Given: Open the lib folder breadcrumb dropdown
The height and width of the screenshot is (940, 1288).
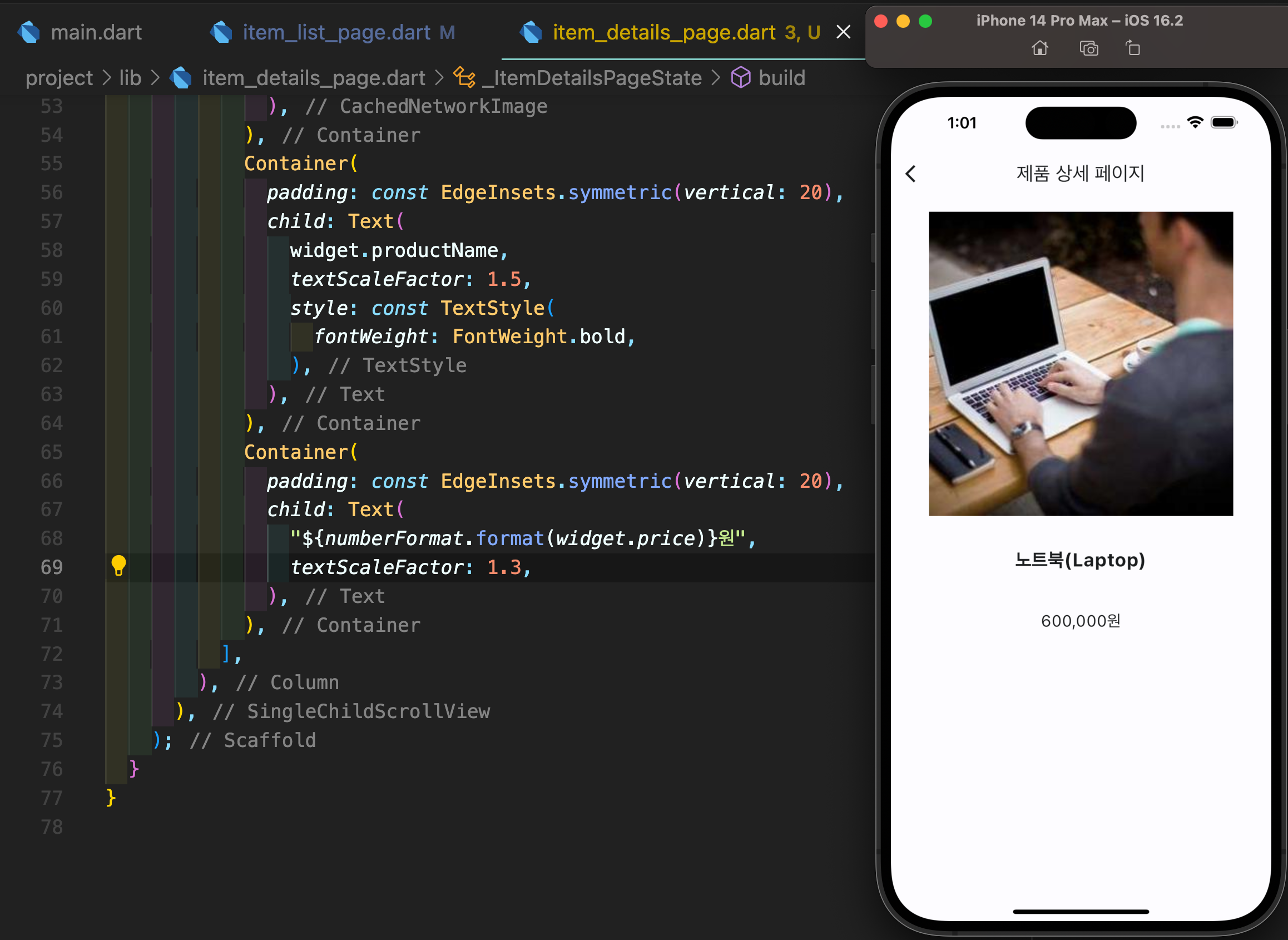Looking at the screenshot, I should (x=130, y=78).
